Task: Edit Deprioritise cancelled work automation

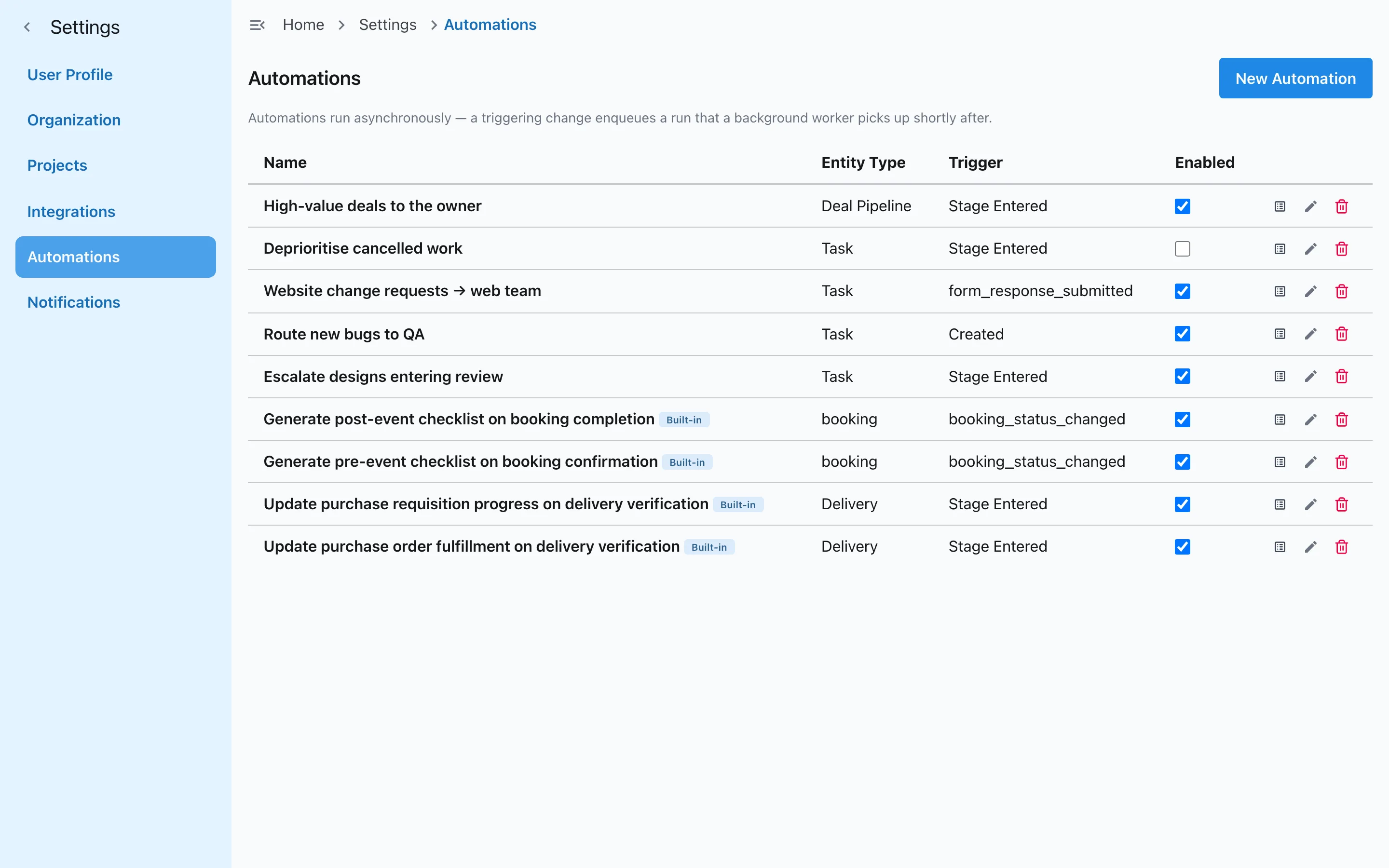Action: pos(1310,248)
